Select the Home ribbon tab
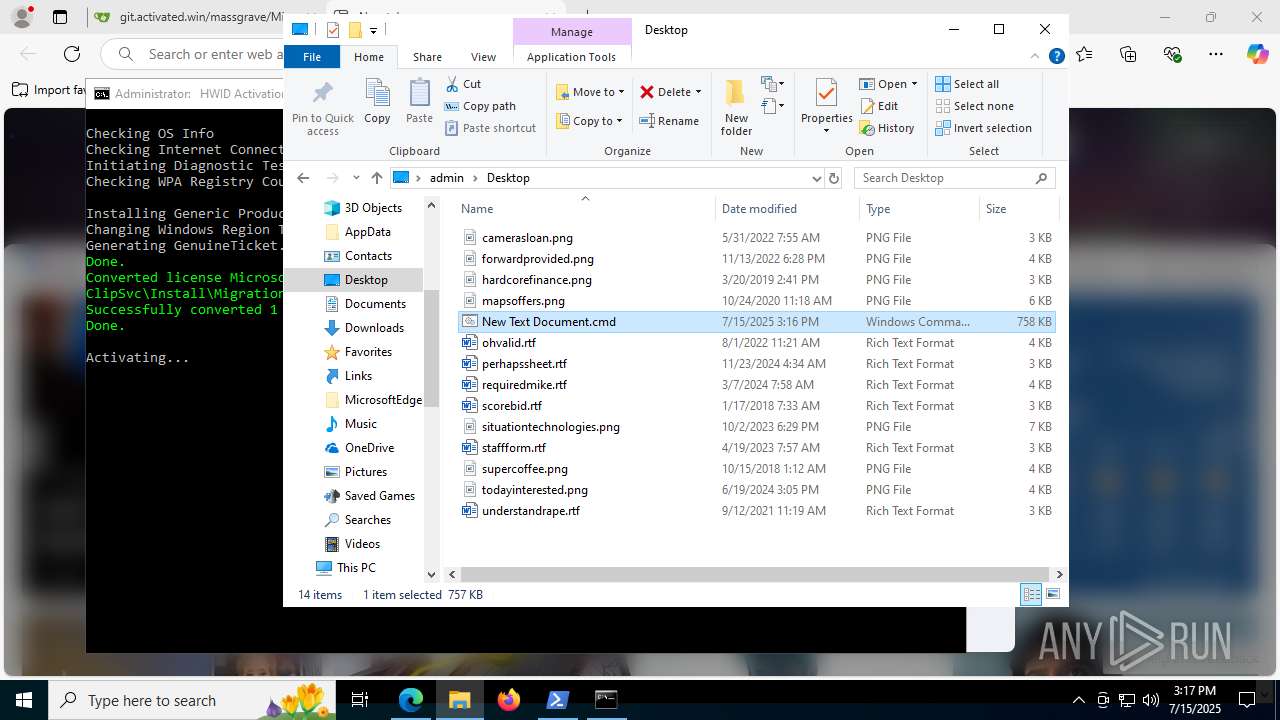1280x720 pixels. [x=369, y=57]
